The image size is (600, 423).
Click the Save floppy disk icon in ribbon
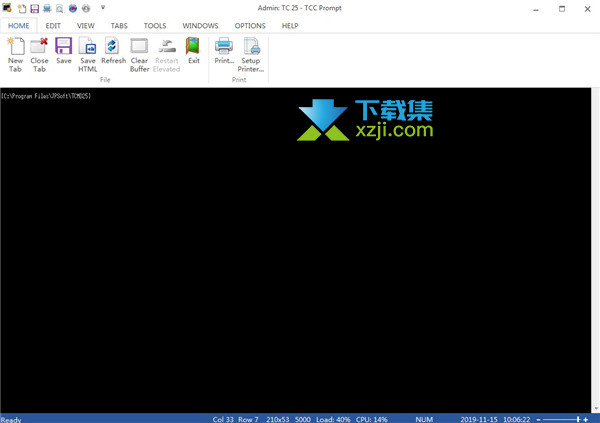(64, 52)
